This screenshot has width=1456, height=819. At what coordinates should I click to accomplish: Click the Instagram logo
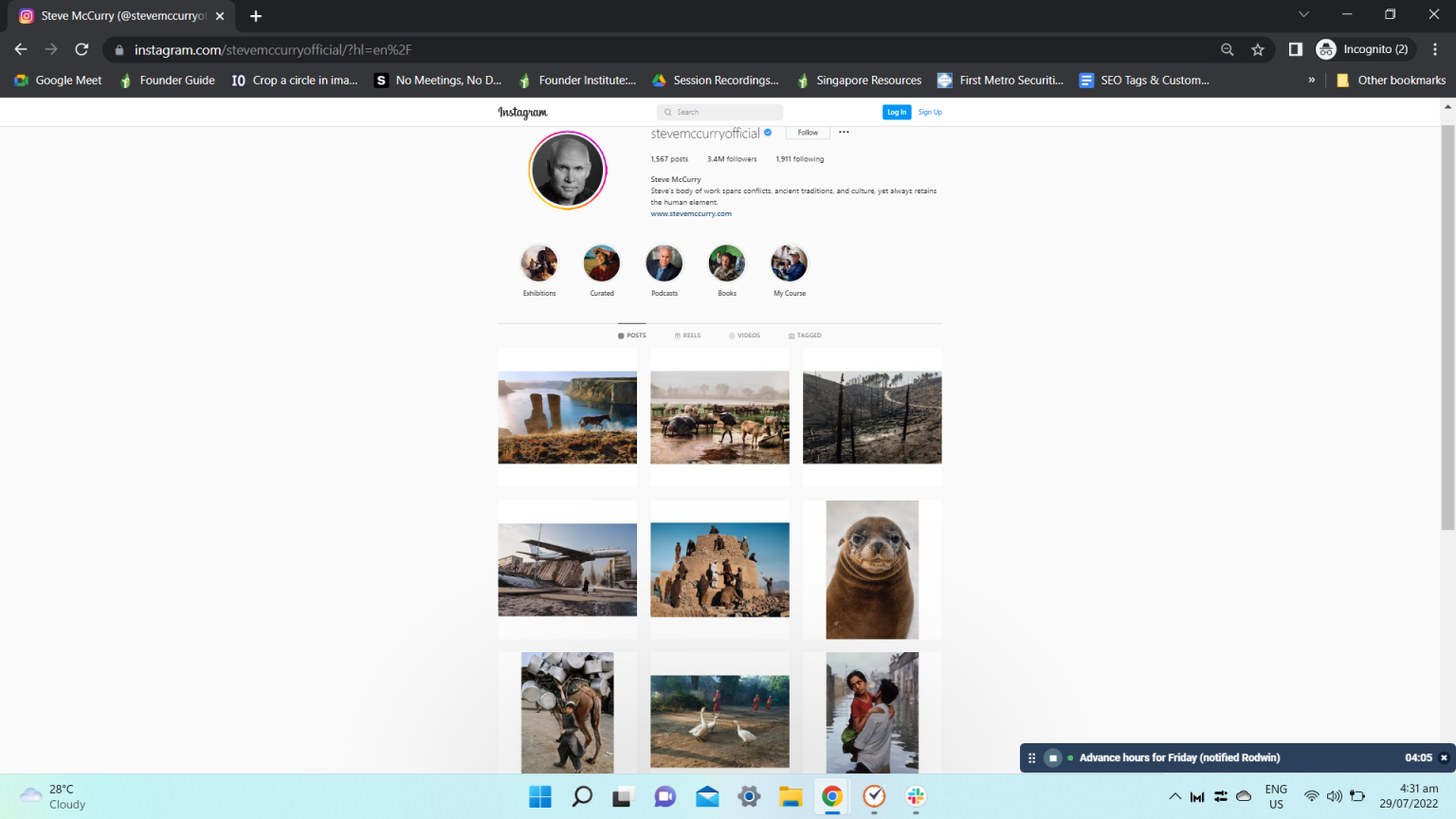pyautogui.click(x=522, y=113)
